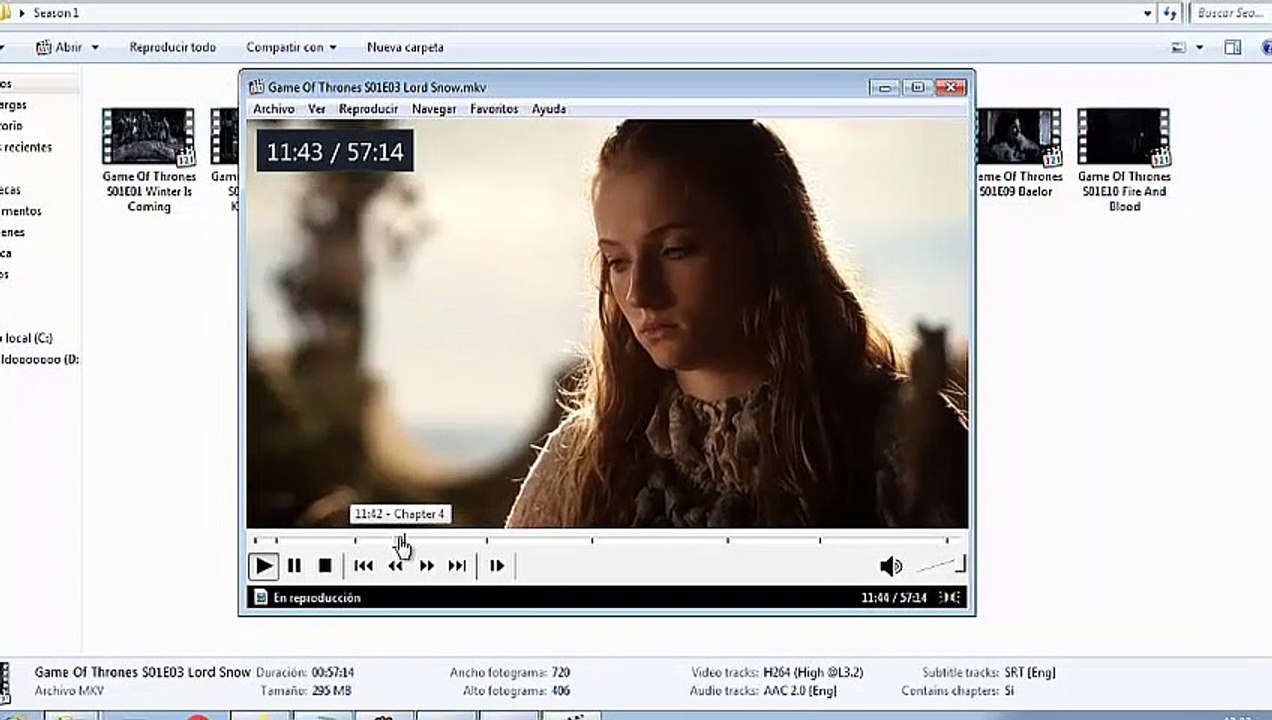
Task: Expand the Abrir dropdown arrow
Action: (95, 47)
